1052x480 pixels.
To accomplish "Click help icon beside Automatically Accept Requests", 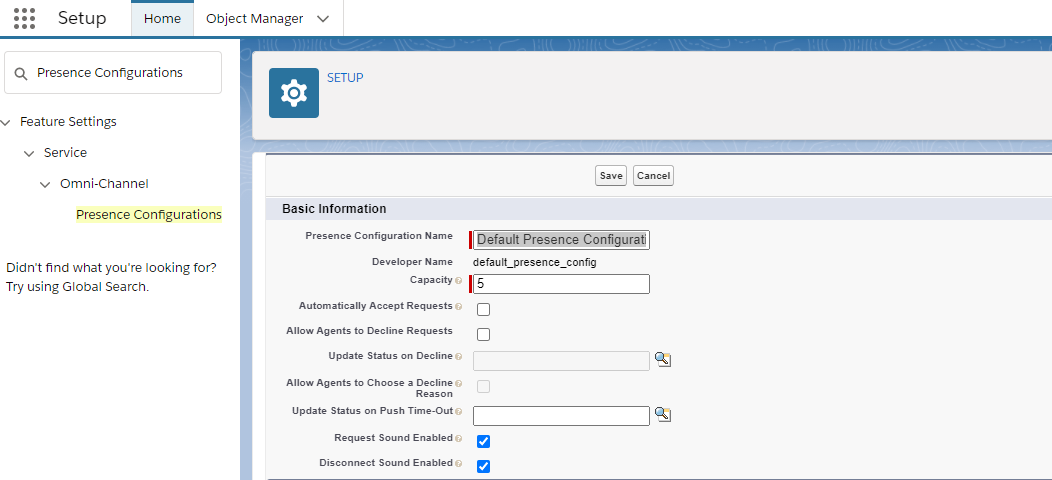I will click(459, 306).
